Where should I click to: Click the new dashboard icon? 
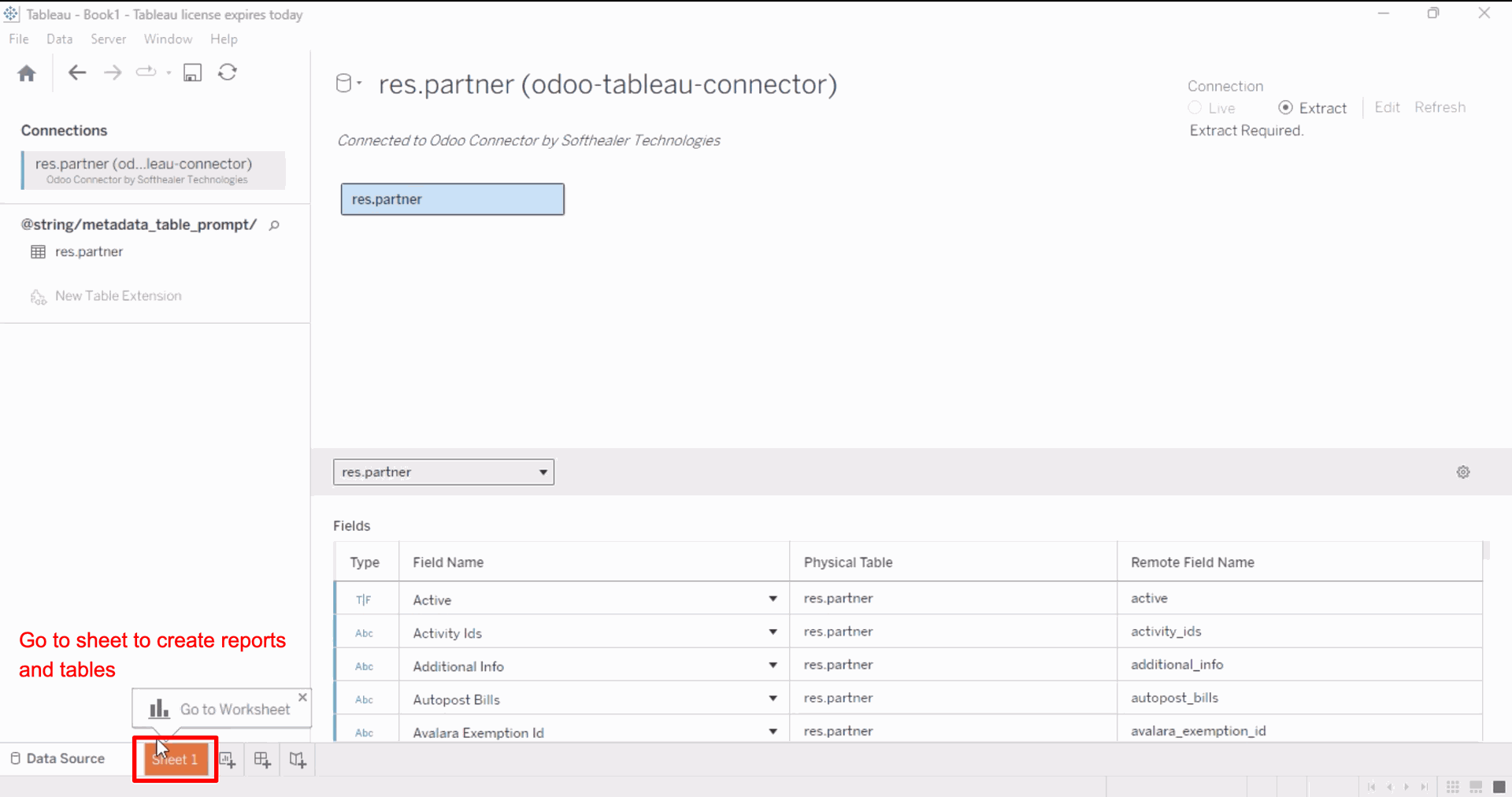click(x=262, y=760)
